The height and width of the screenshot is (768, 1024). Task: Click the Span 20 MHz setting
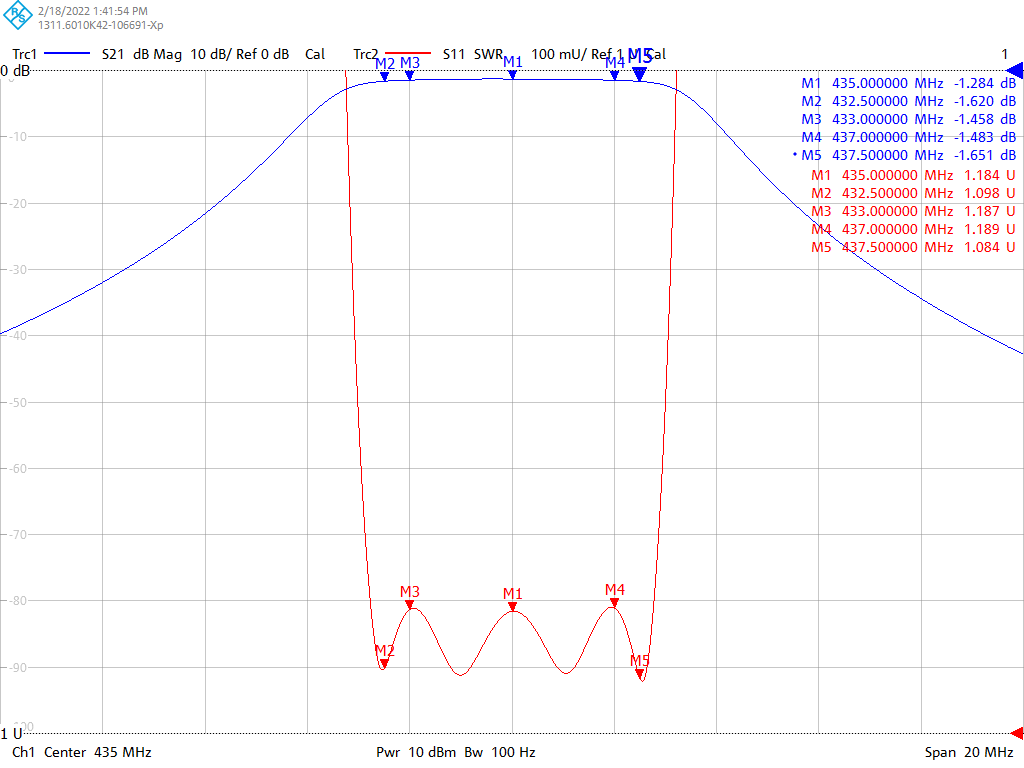tap(969, 752)
